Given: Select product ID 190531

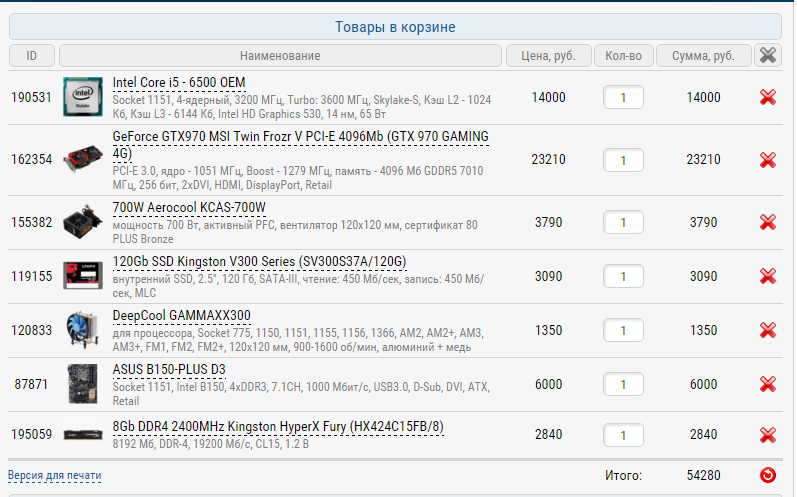Looking at the screenshot, I should pos(32,97).
